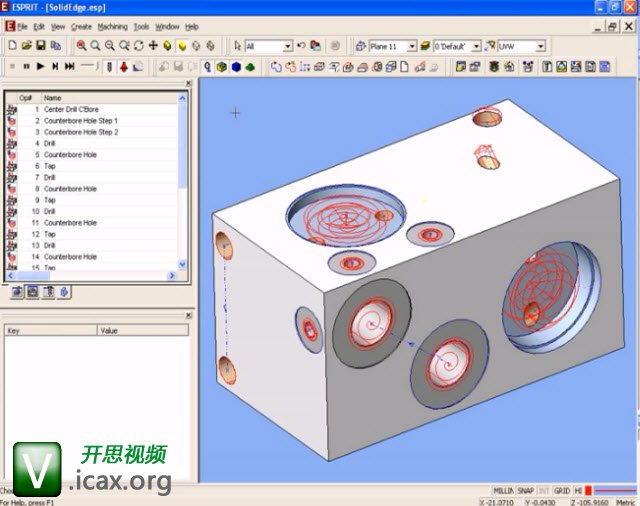Open the 'Plane 11' work plane dropdown

click(x=412, y=47)
